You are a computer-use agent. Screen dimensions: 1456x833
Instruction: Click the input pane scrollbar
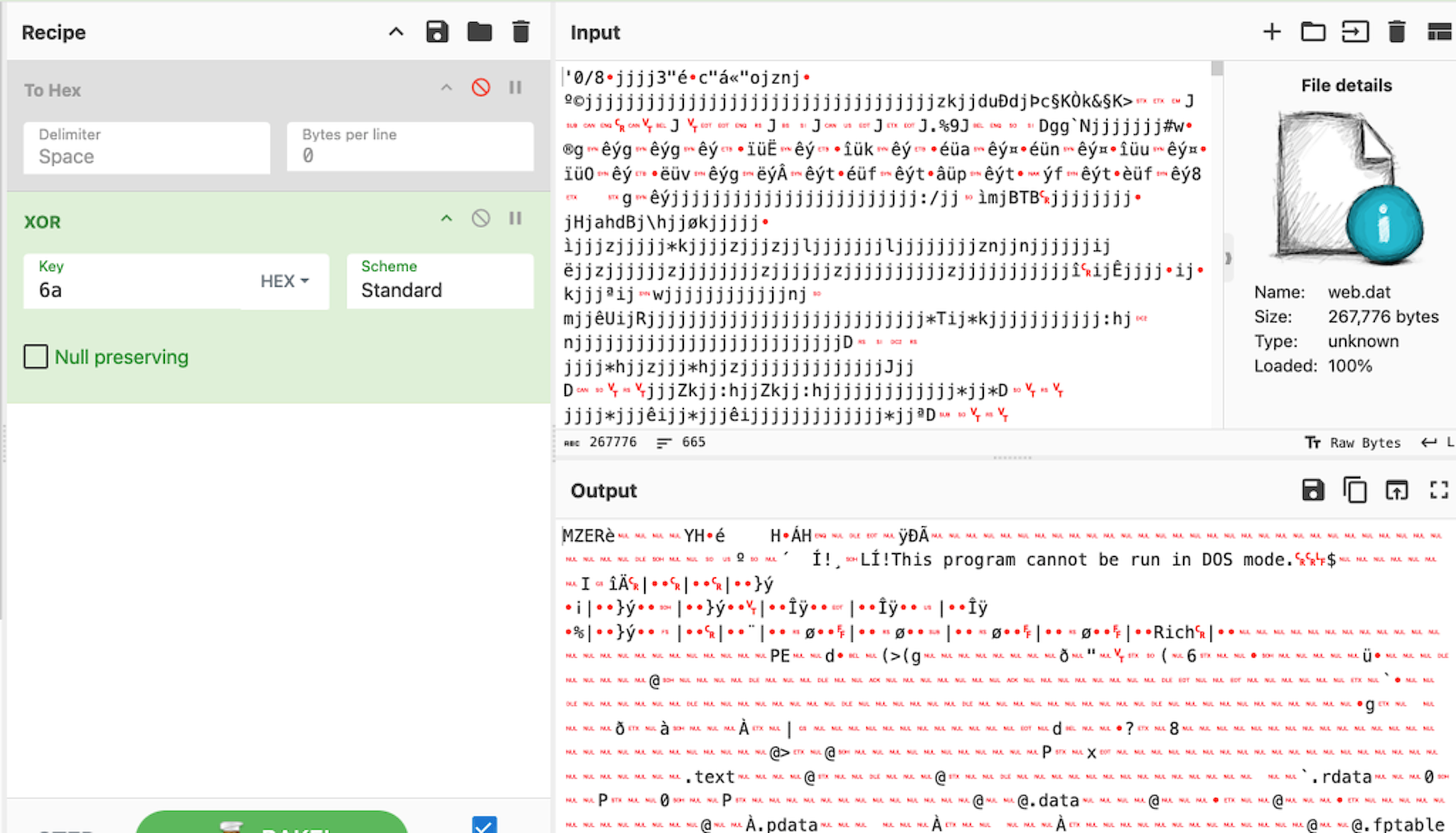tap(1217, 244)
